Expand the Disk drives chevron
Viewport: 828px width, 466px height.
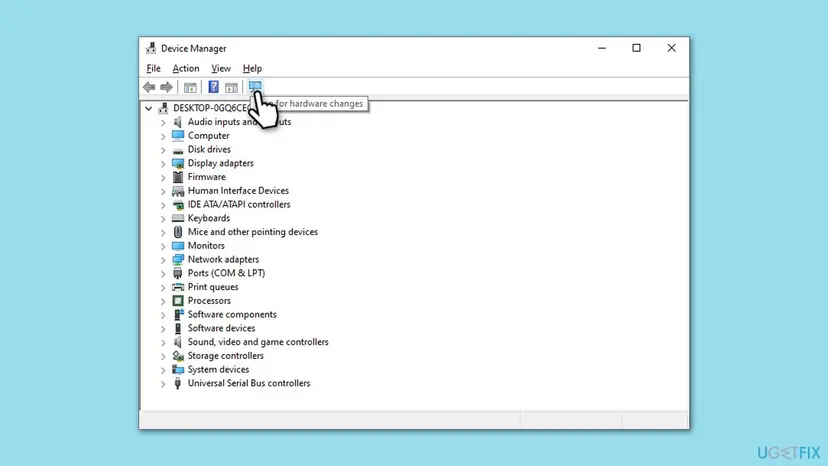pos(163,150)
